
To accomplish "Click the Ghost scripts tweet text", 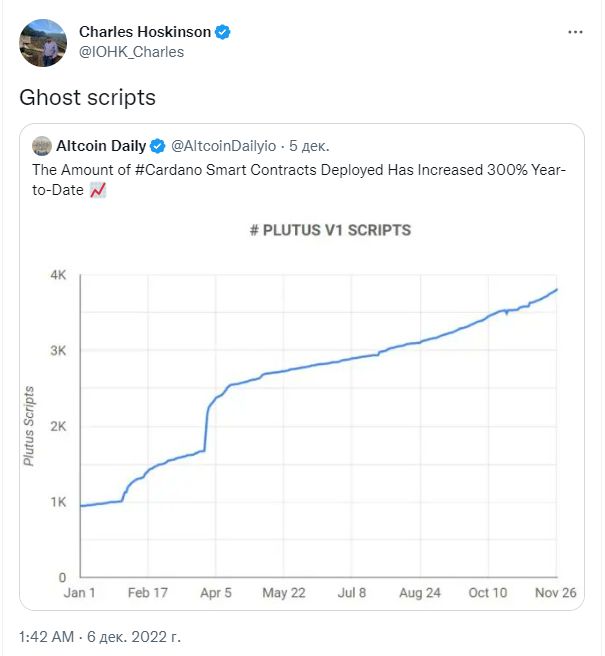I will click(x=87, y=97).
